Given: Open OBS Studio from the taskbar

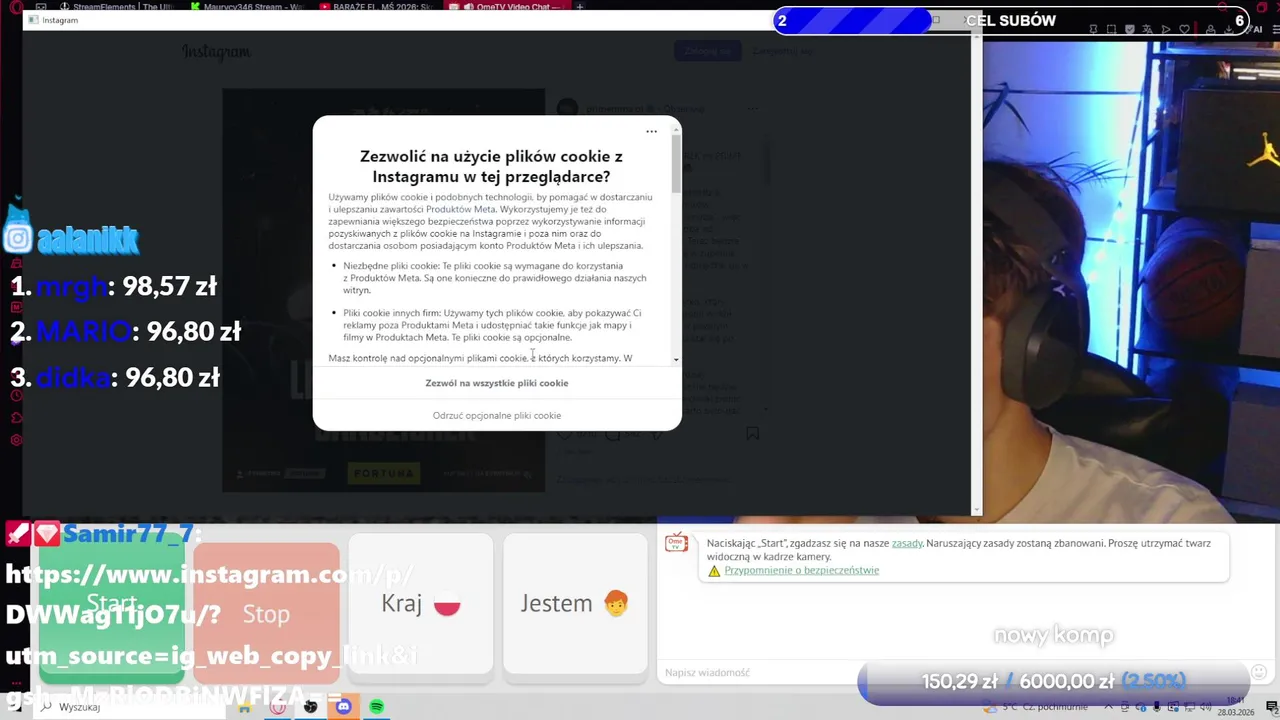Looking at the screenshot, I should pyautogui.click(x=311, y=707).
